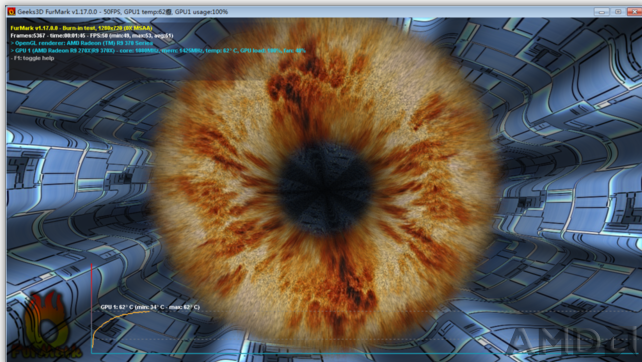This screenshot has width=642, height=362.
Task: Click the dark semi-transparent info overlay panel background
Action: (123, 70)
